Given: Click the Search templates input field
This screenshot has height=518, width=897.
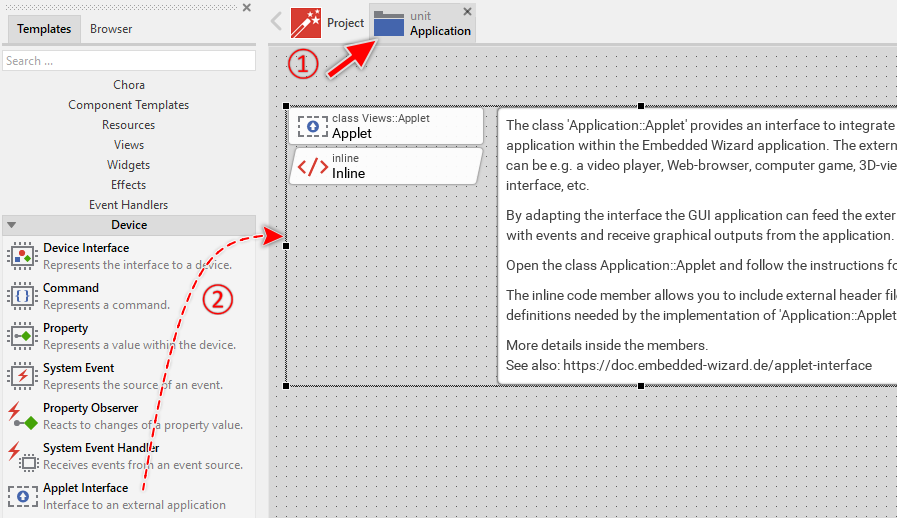Looking at the screenshot, I should click(x=128, y=61).
